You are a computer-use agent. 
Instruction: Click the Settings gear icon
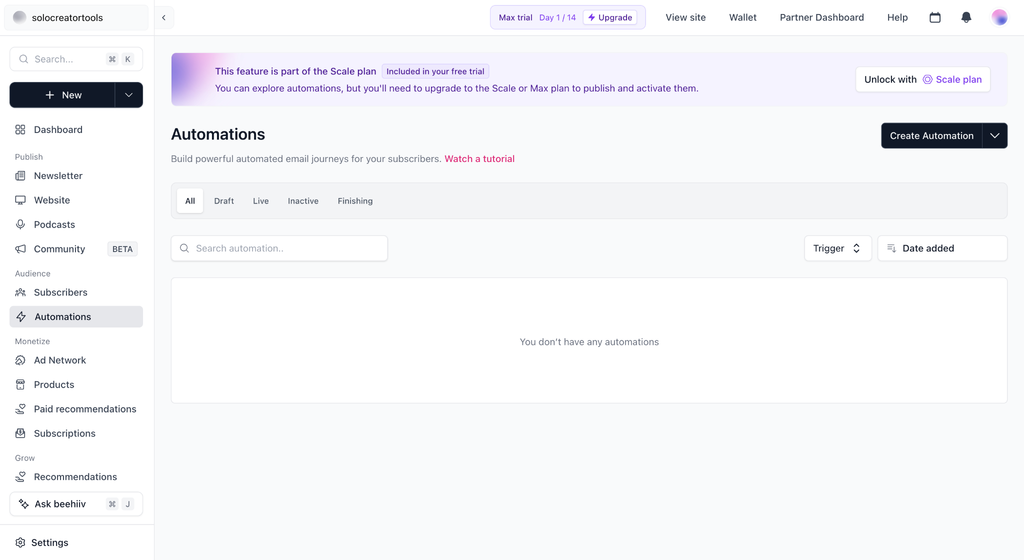click(20, 542)
